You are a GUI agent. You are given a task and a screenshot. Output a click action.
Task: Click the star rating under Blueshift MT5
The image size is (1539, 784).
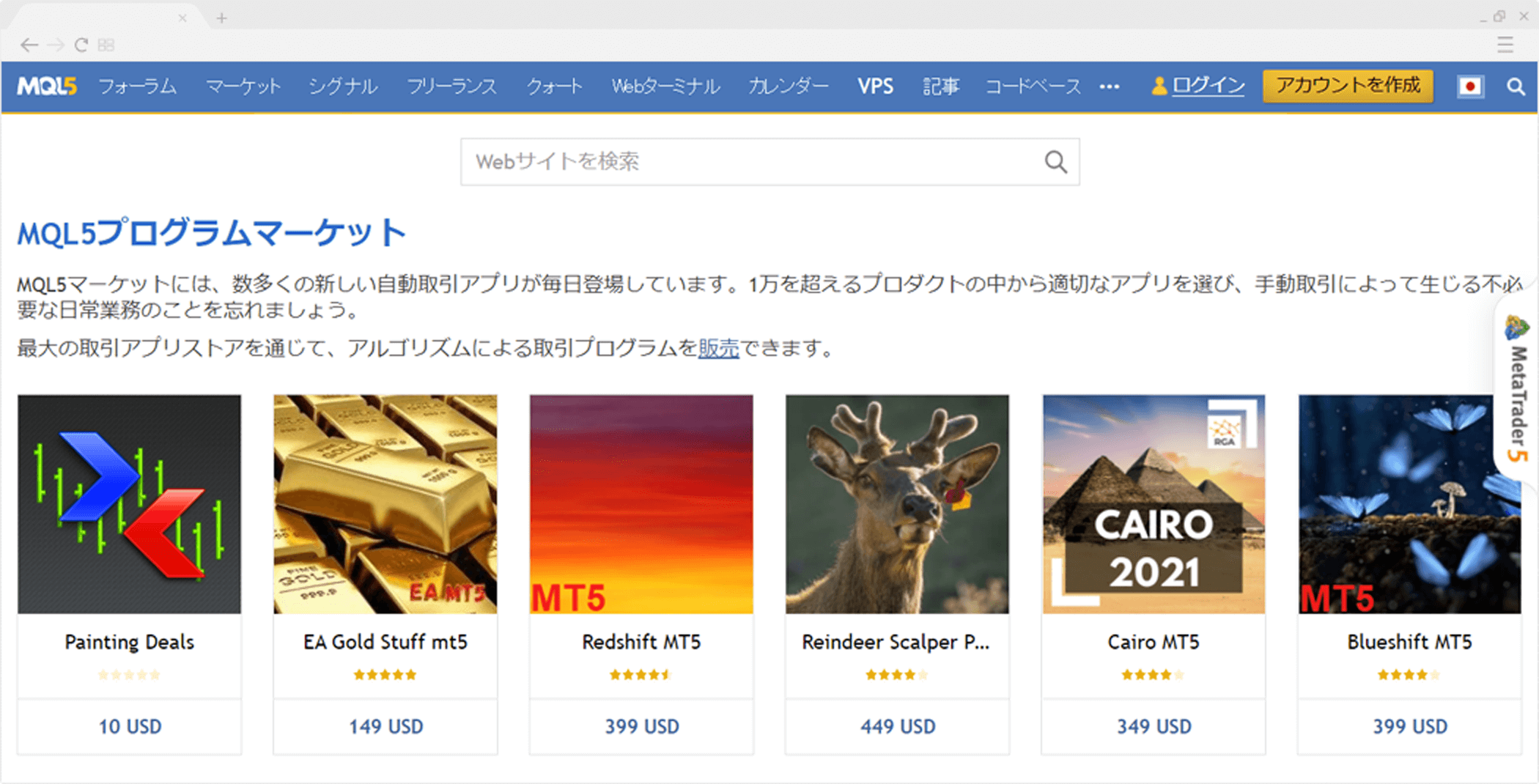tap(1409, 675)
